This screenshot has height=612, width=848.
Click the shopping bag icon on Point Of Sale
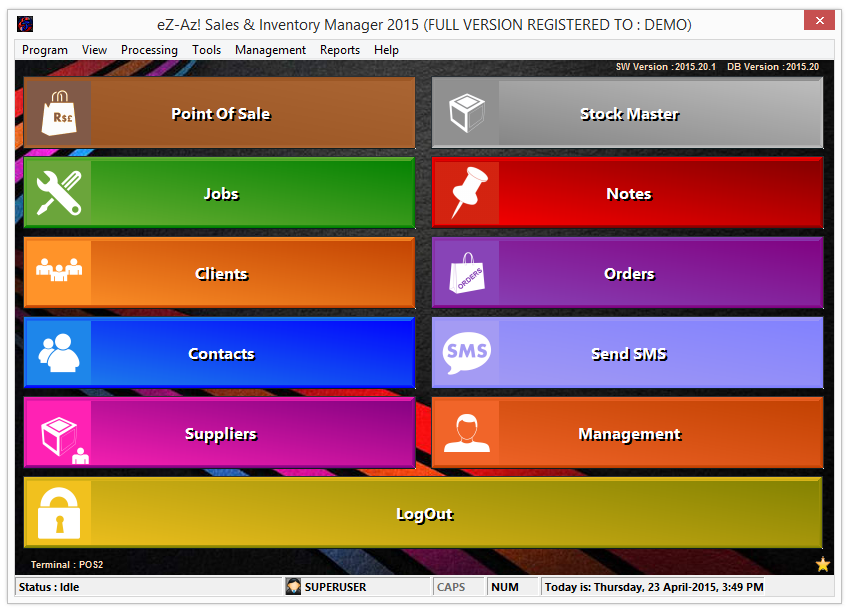click(x=58, y=112)
